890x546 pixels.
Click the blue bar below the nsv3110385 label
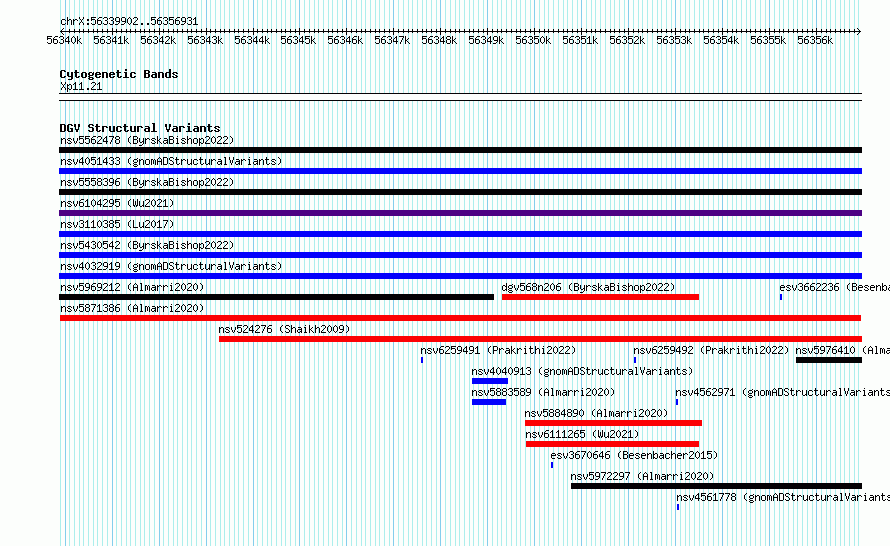[460, 234]
